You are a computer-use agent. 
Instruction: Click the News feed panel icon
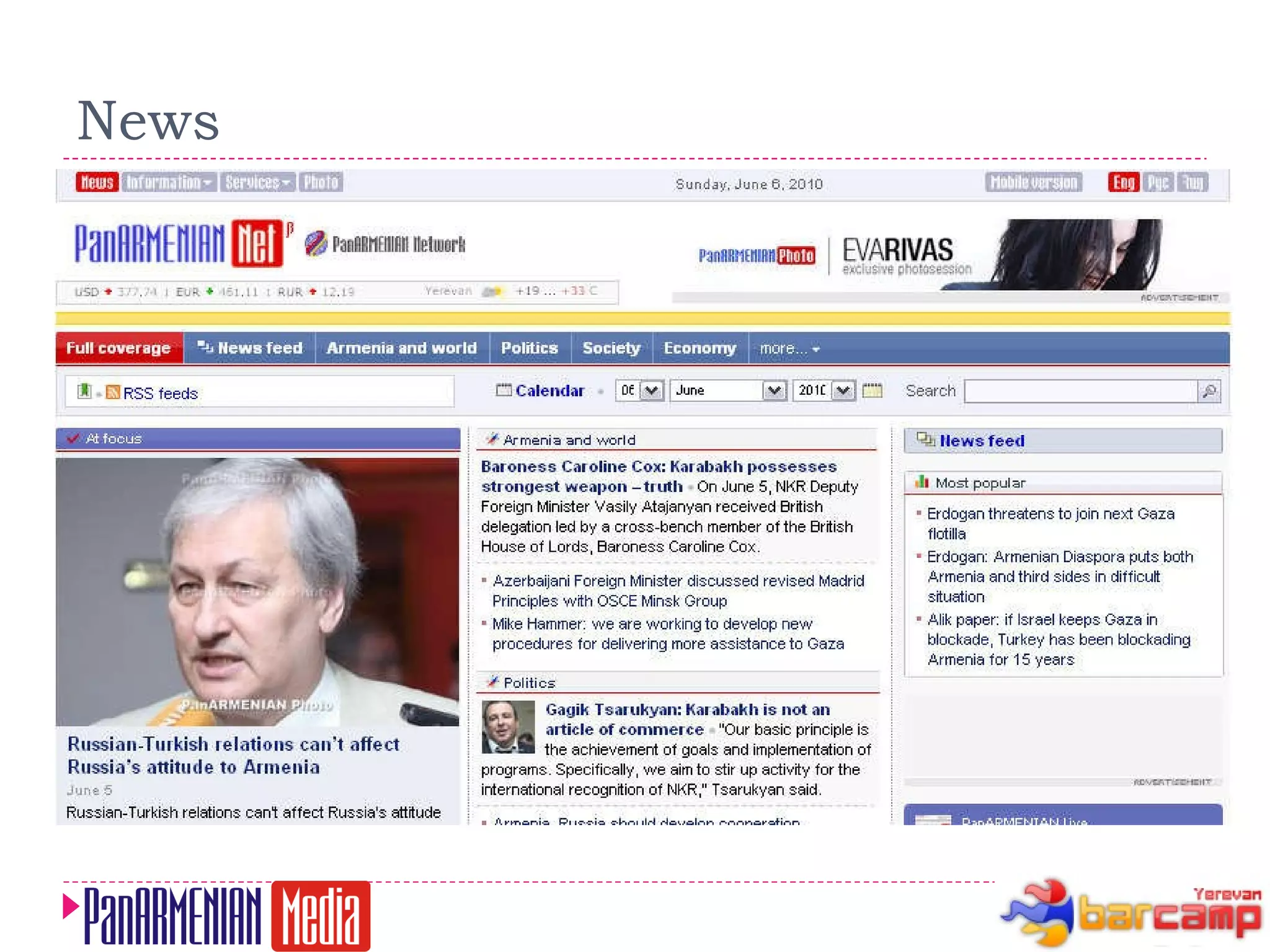tap(926, 440)
